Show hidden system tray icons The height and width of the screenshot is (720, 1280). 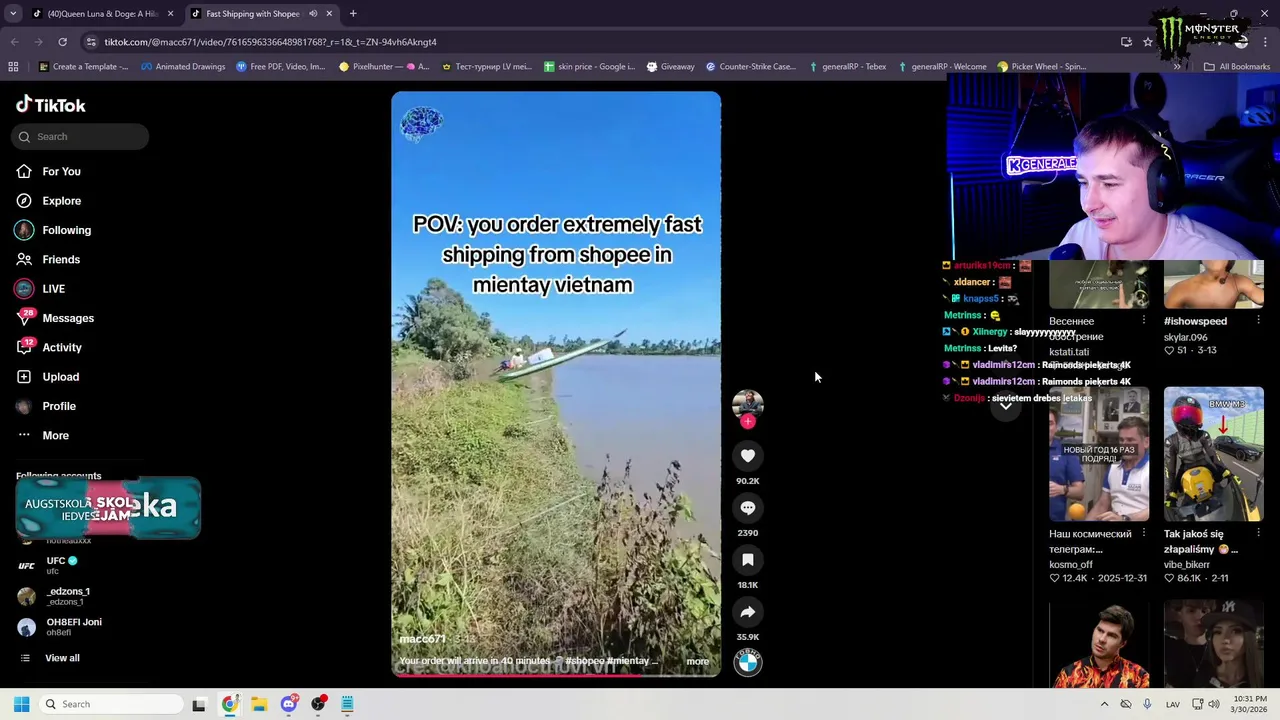point(1104,704)
